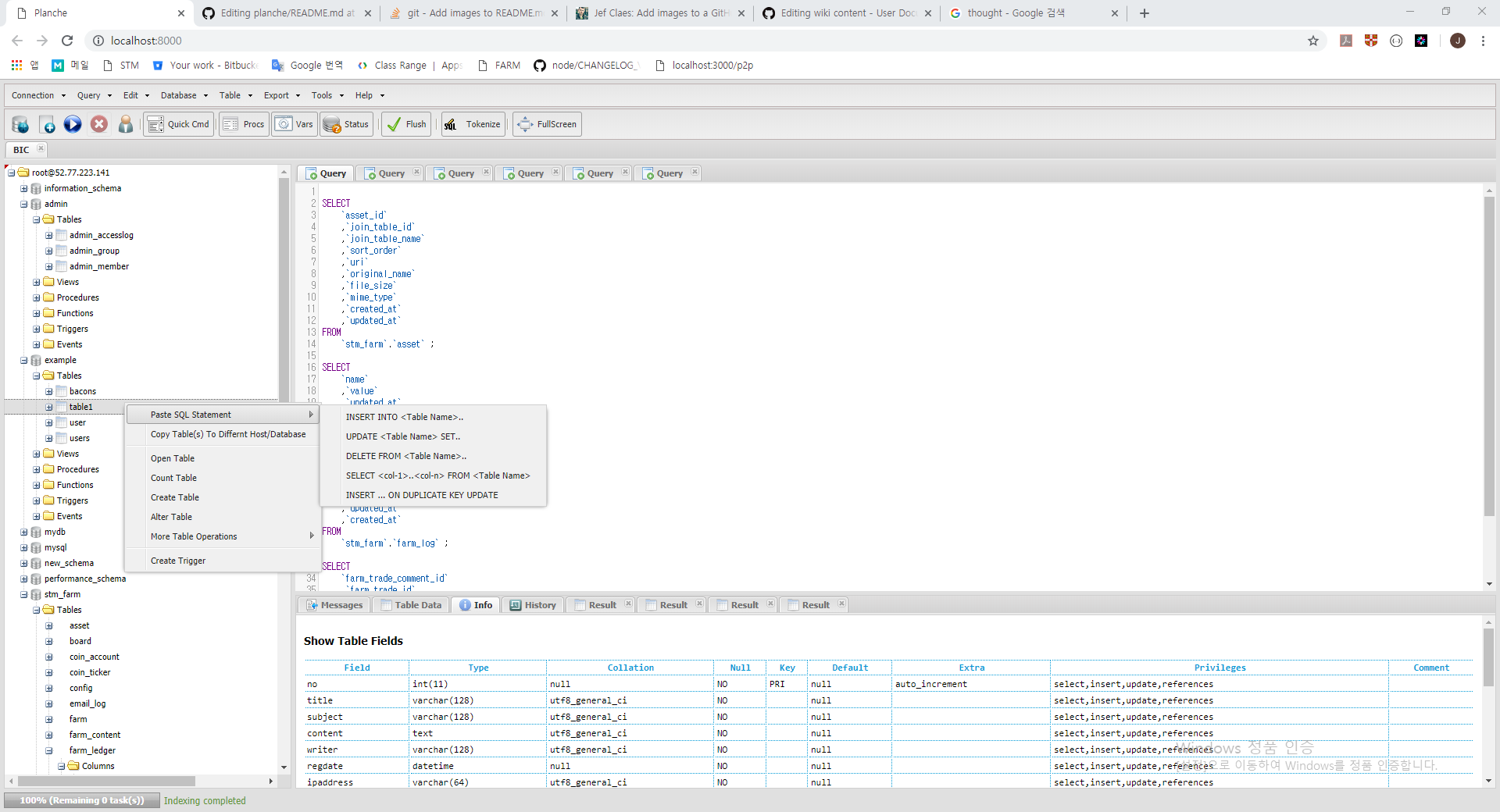Choose DELETE FROM <Table Name> statement
The width and height of the screenshot is (1500, 812).
click(434, 456)
